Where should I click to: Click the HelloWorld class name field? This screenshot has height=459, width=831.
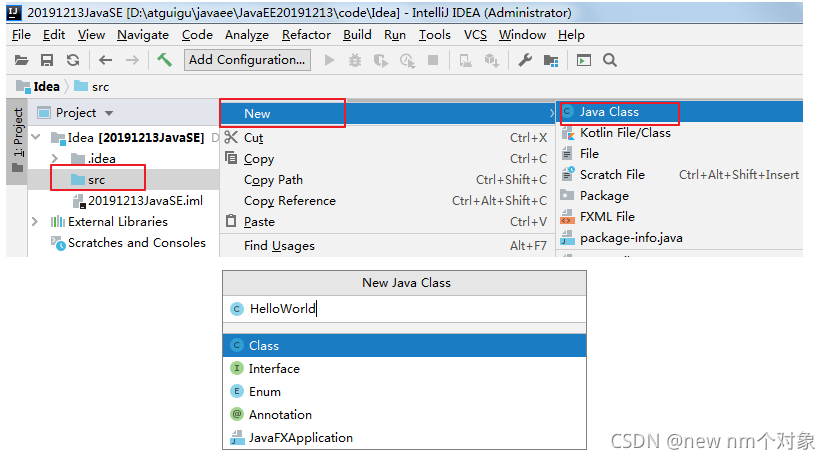404,308
